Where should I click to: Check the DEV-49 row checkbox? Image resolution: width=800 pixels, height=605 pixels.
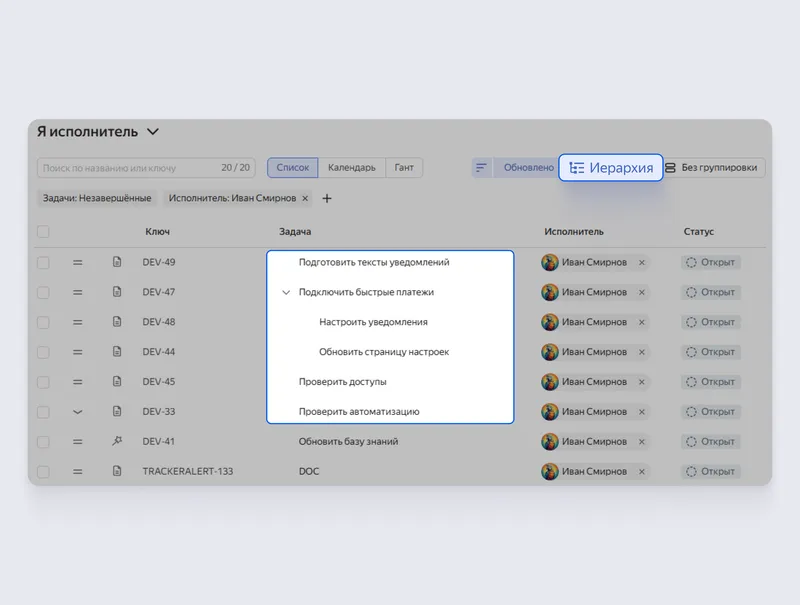pos(43,263)
